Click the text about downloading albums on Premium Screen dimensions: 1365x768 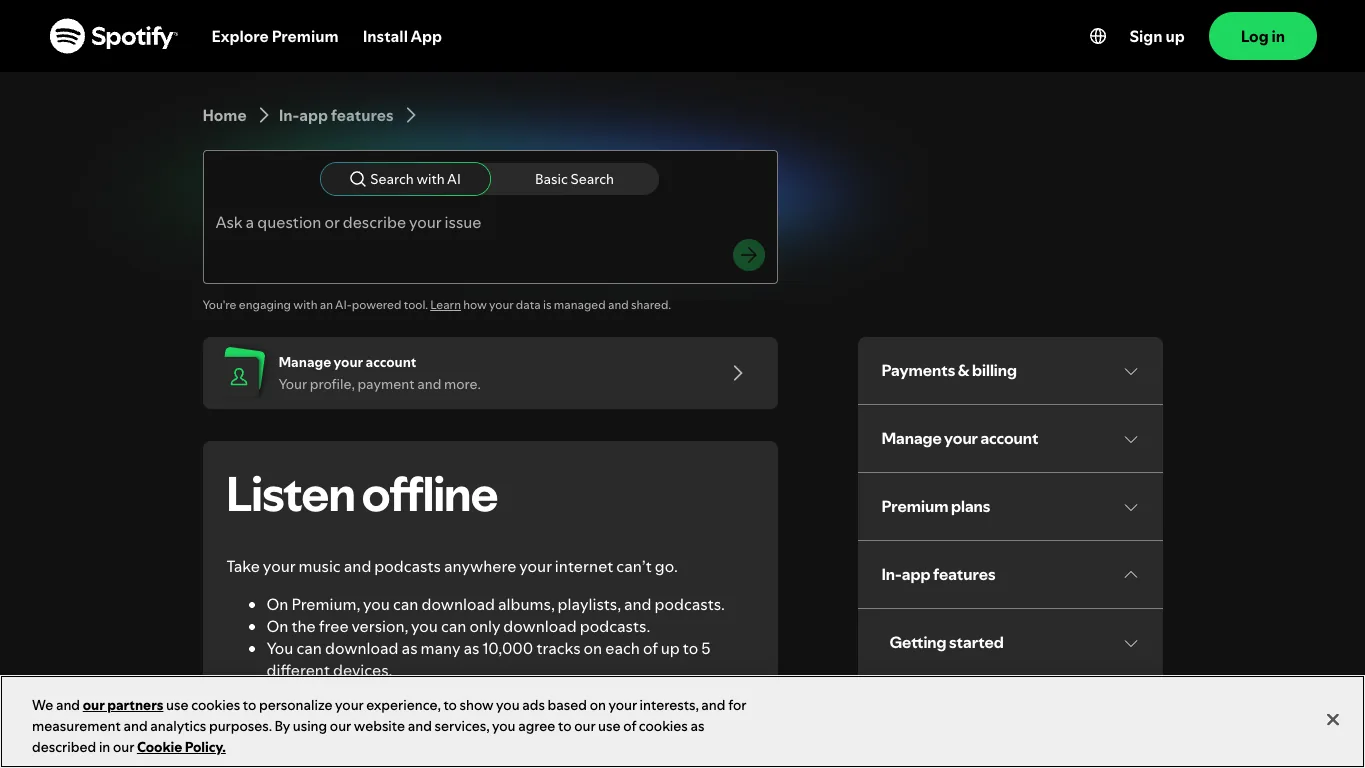point(496,605)
